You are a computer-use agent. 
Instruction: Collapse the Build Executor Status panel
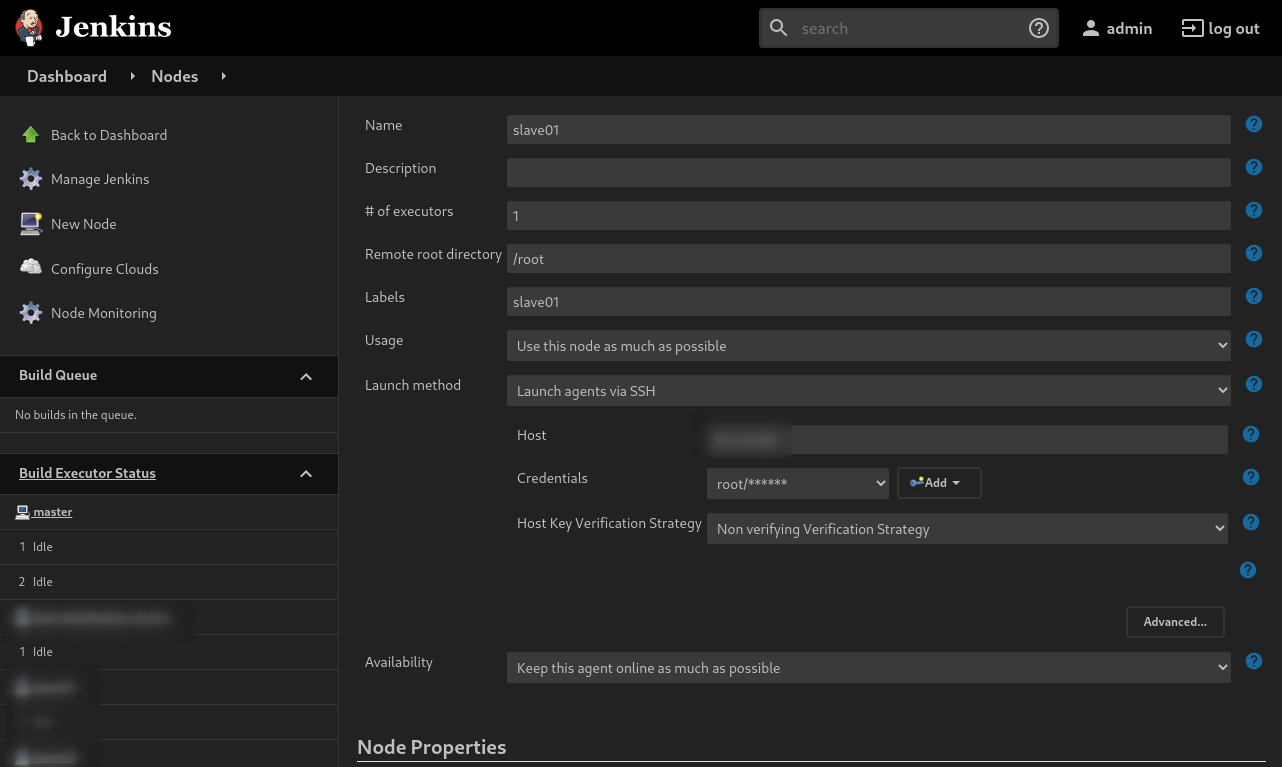point(306,474)
